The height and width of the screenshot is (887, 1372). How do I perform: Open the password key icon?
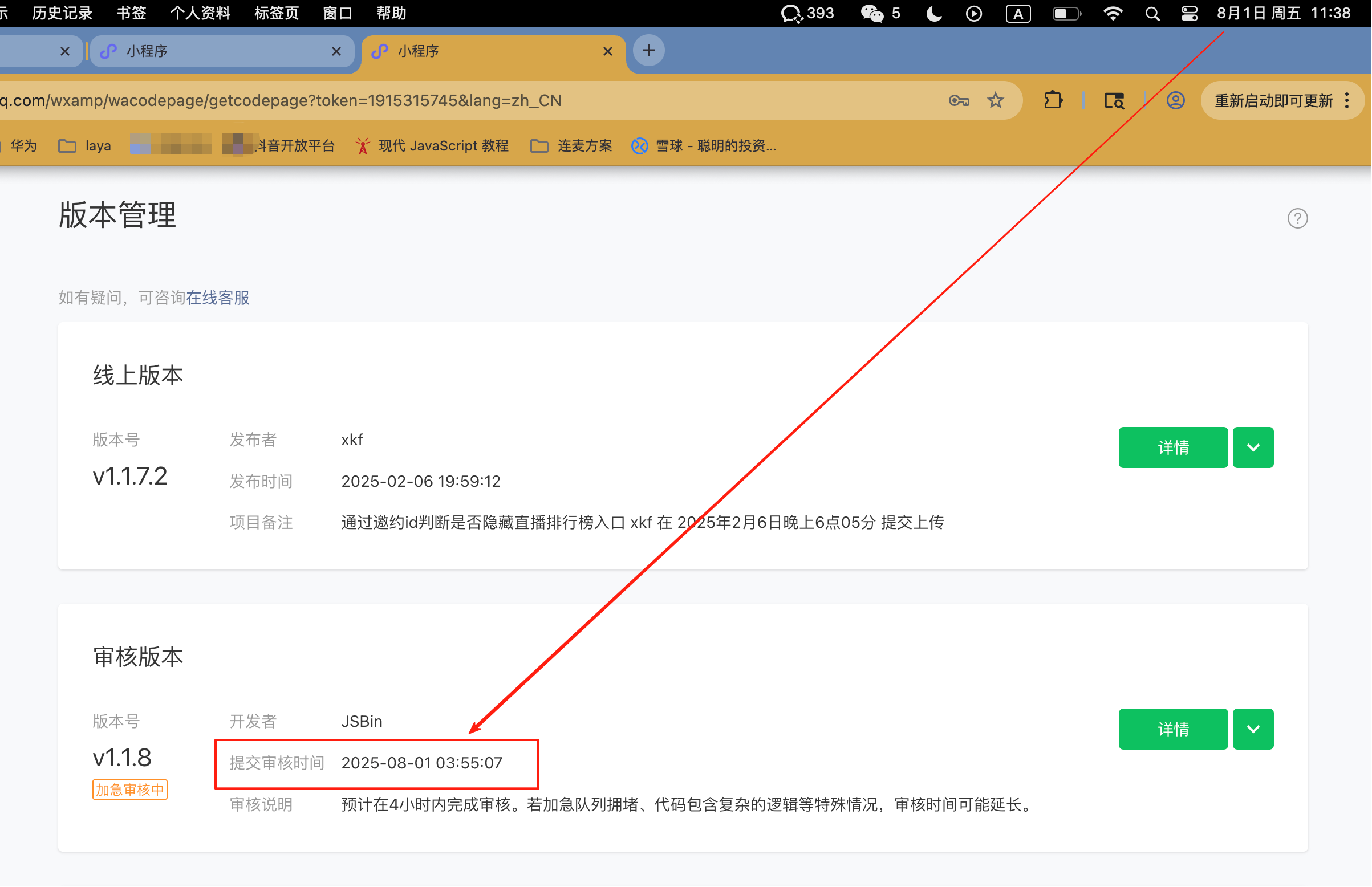[x=959, y=100]
